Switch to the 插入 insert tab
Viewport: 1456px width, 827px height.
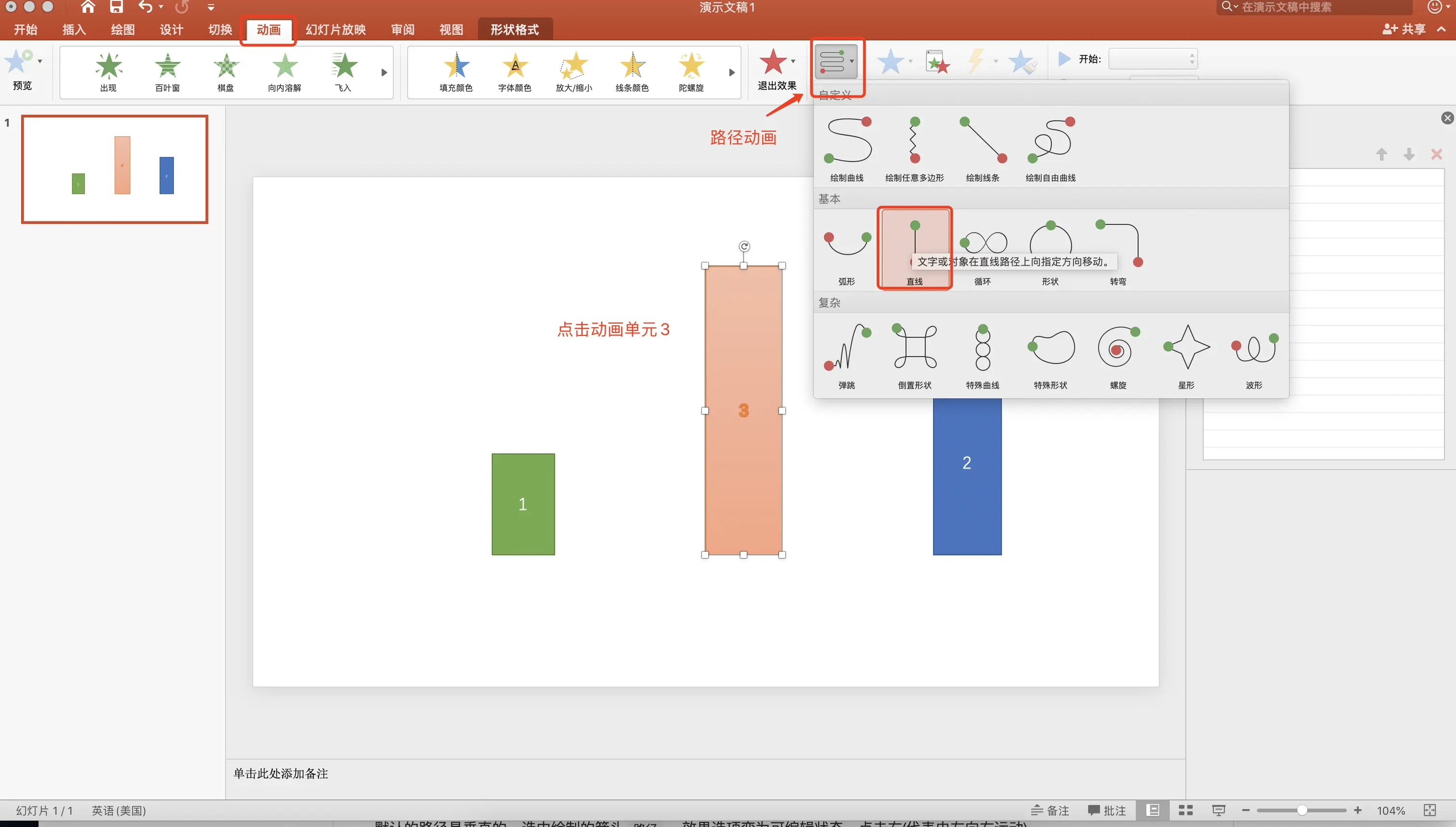pos(74,29)
